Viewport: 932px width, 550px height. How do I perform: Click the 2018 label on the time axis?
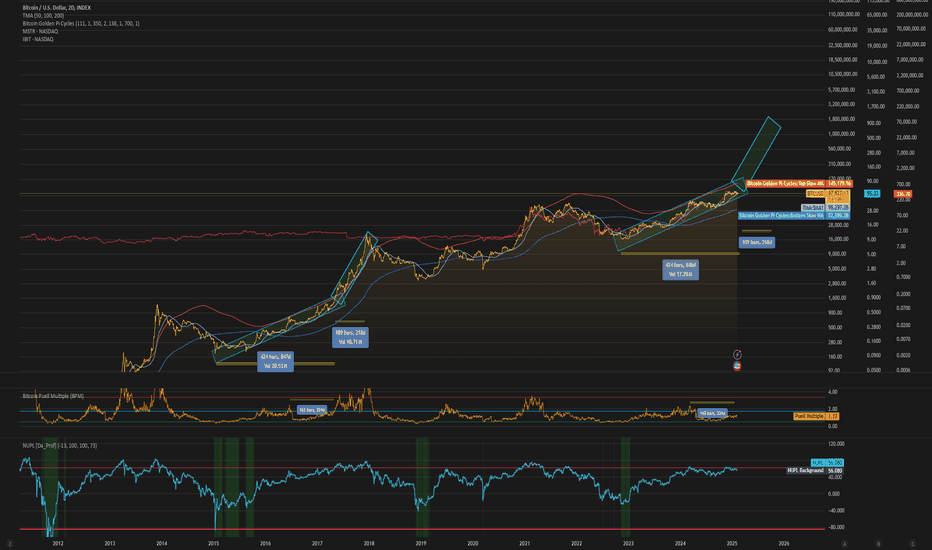[x=369, y=543]
